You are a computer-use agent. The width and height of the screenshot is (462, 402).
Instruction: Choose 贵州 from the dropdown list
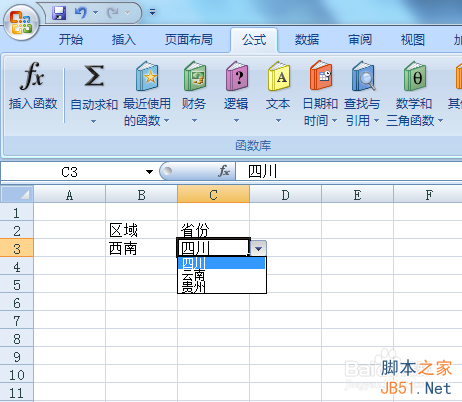[222, 287]
